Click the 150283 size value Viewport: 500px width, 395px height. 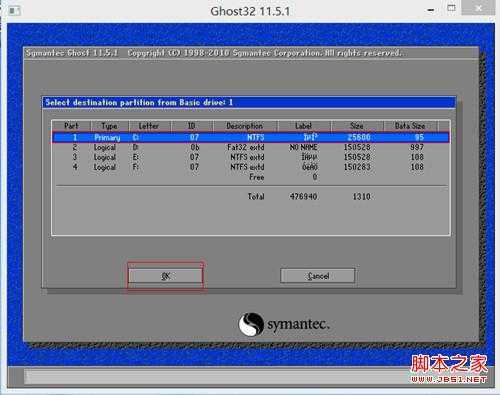click(357, 167)
